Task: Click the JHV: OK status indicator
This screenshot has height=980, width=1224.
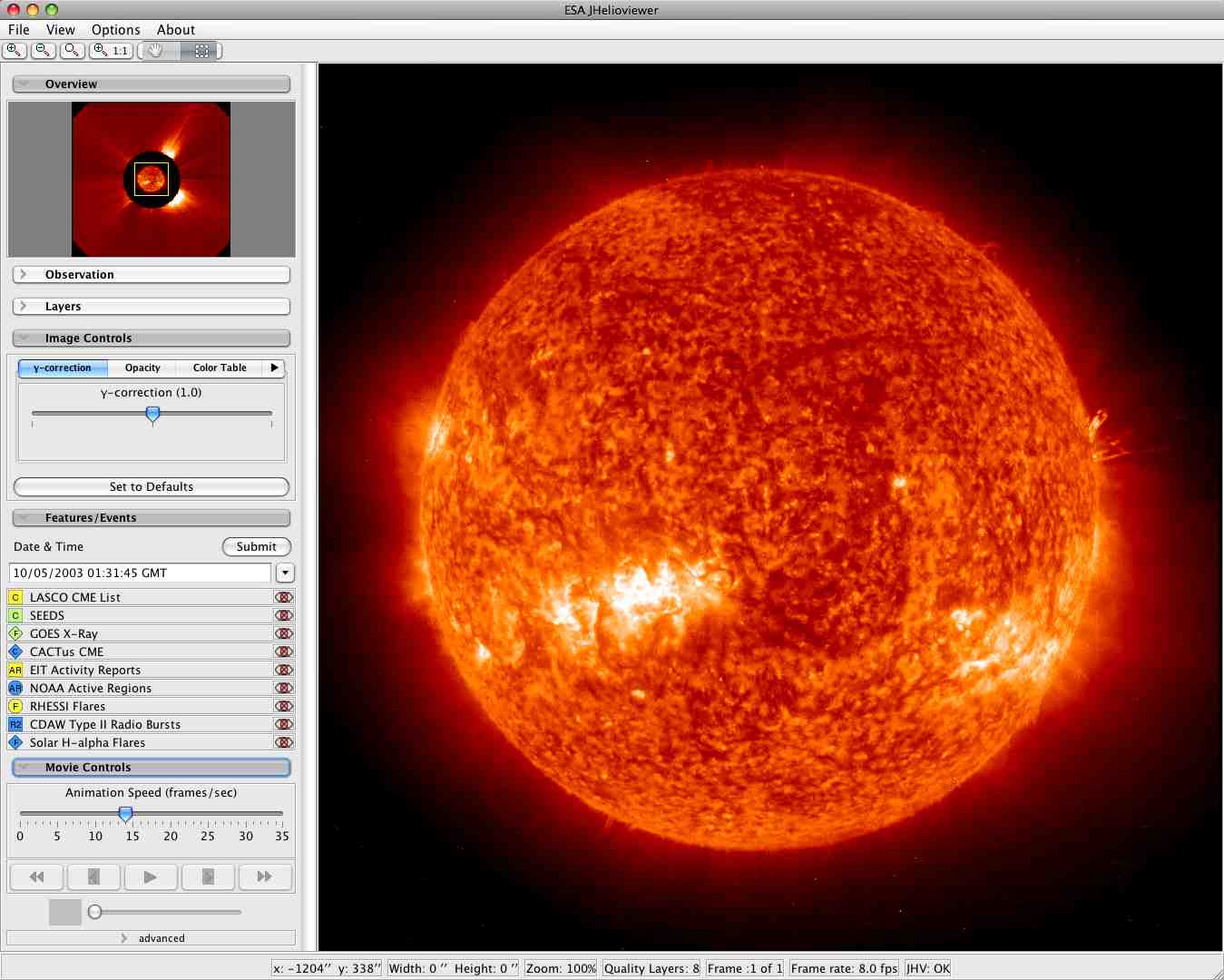Action: coord(928,968)
